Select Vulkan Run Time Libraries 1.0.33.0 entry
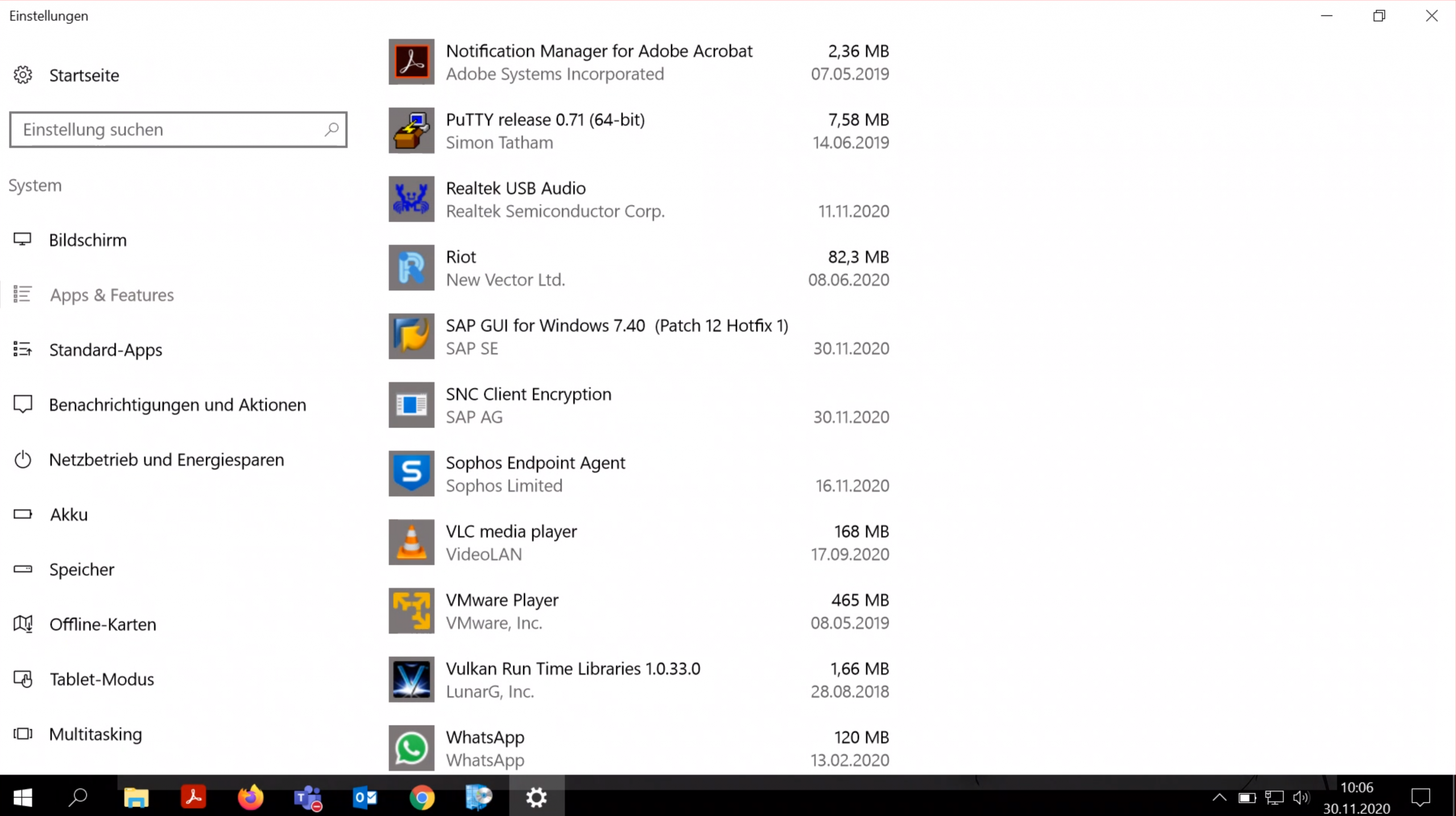This screenshot has height=816, width=1456. (639, 679)
